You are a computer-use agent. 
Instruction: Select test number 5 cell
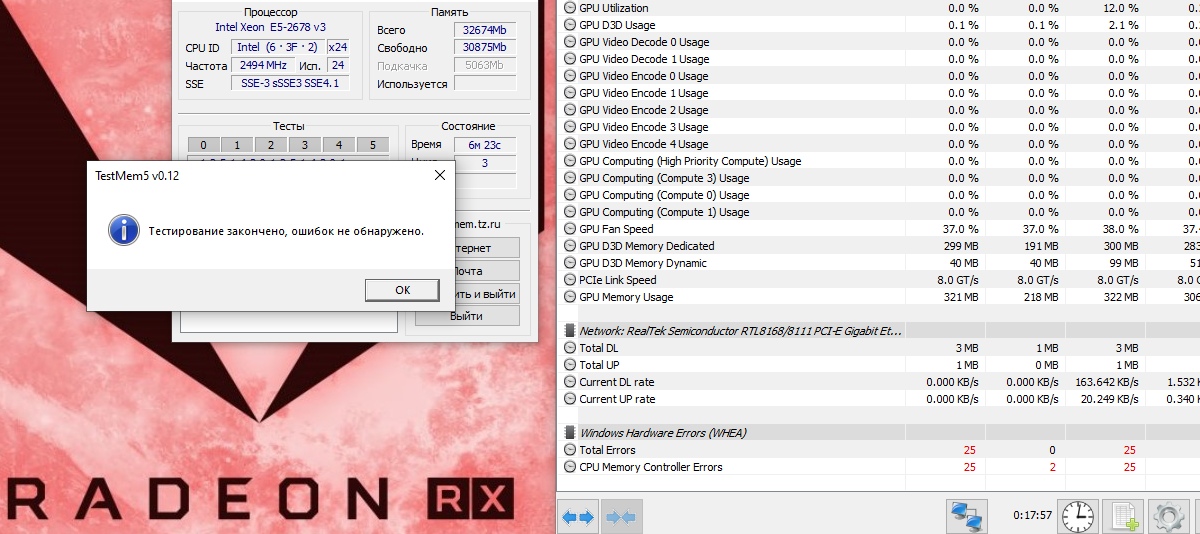point(372,145)
